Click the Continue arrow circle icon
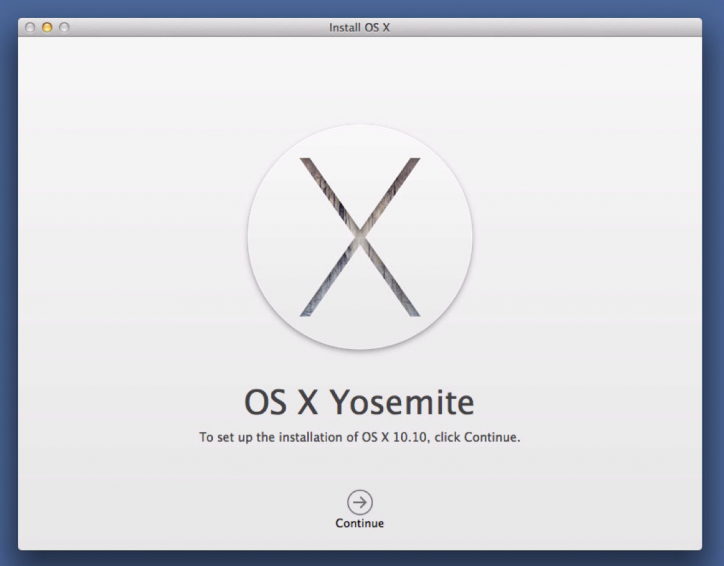Image resolution: width=724 pixels, height=566 pixels. pos(360,502)
